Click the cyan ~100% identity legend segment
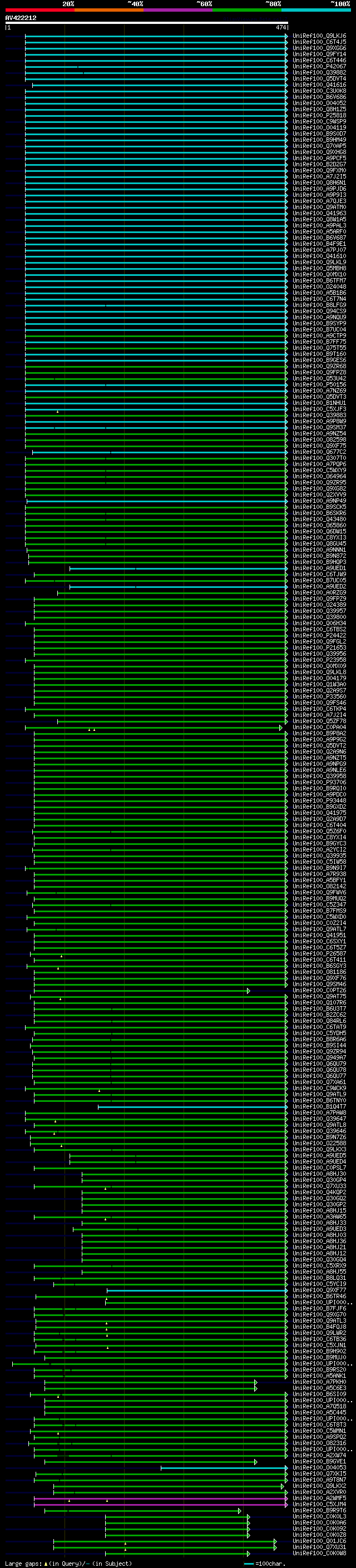The height and width of the screenshot is (1568, 356). (316, 10)
